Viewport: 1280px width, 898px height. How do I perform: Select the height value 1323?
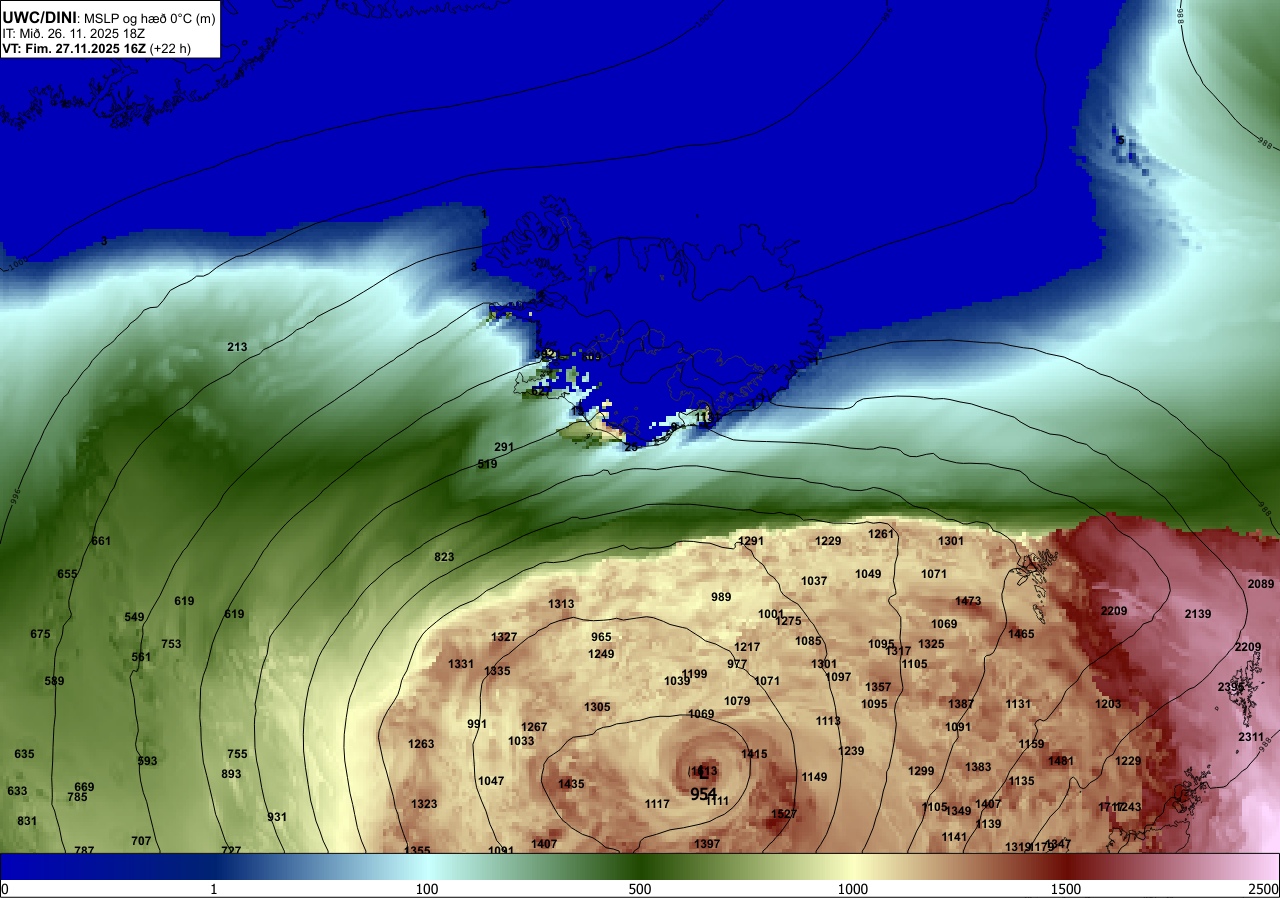(x=424, y=804)
